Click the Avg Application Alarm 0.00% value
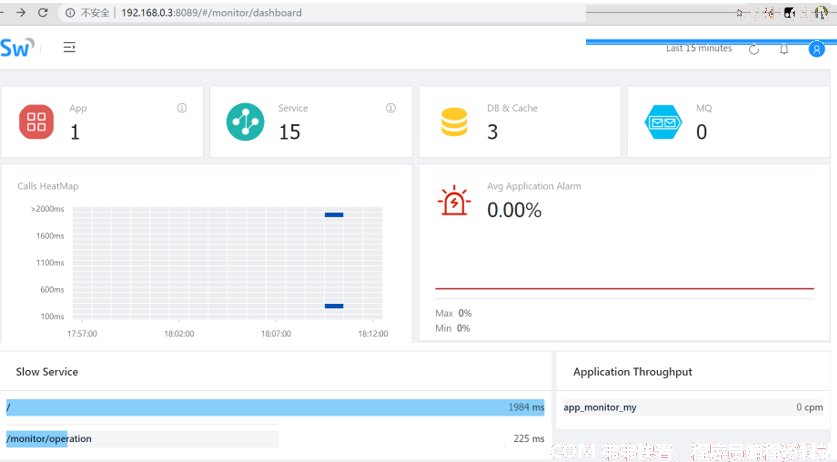837x462 pixels. click(514, 210)
